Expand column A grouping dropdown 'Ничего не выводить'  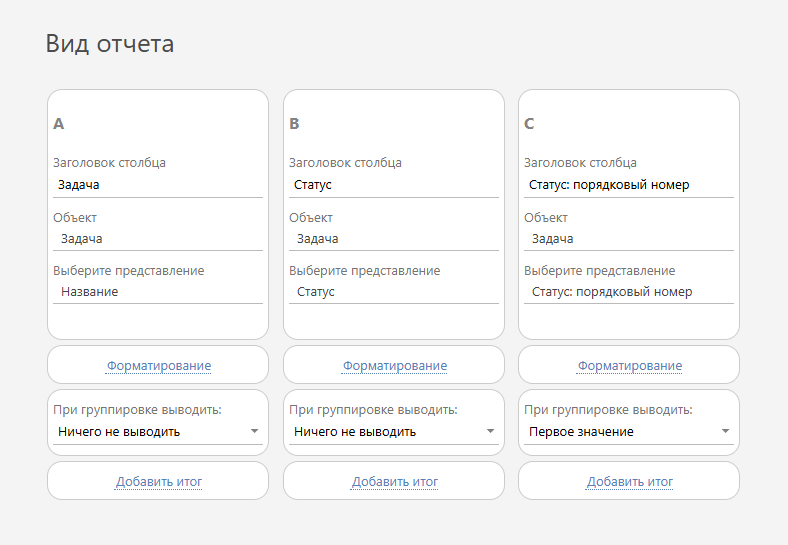click(158, 431)
